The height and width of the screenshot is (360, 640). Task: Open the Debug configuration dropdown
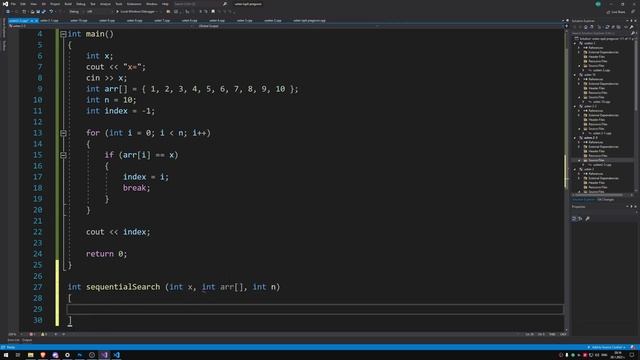(x=76, y=12)
